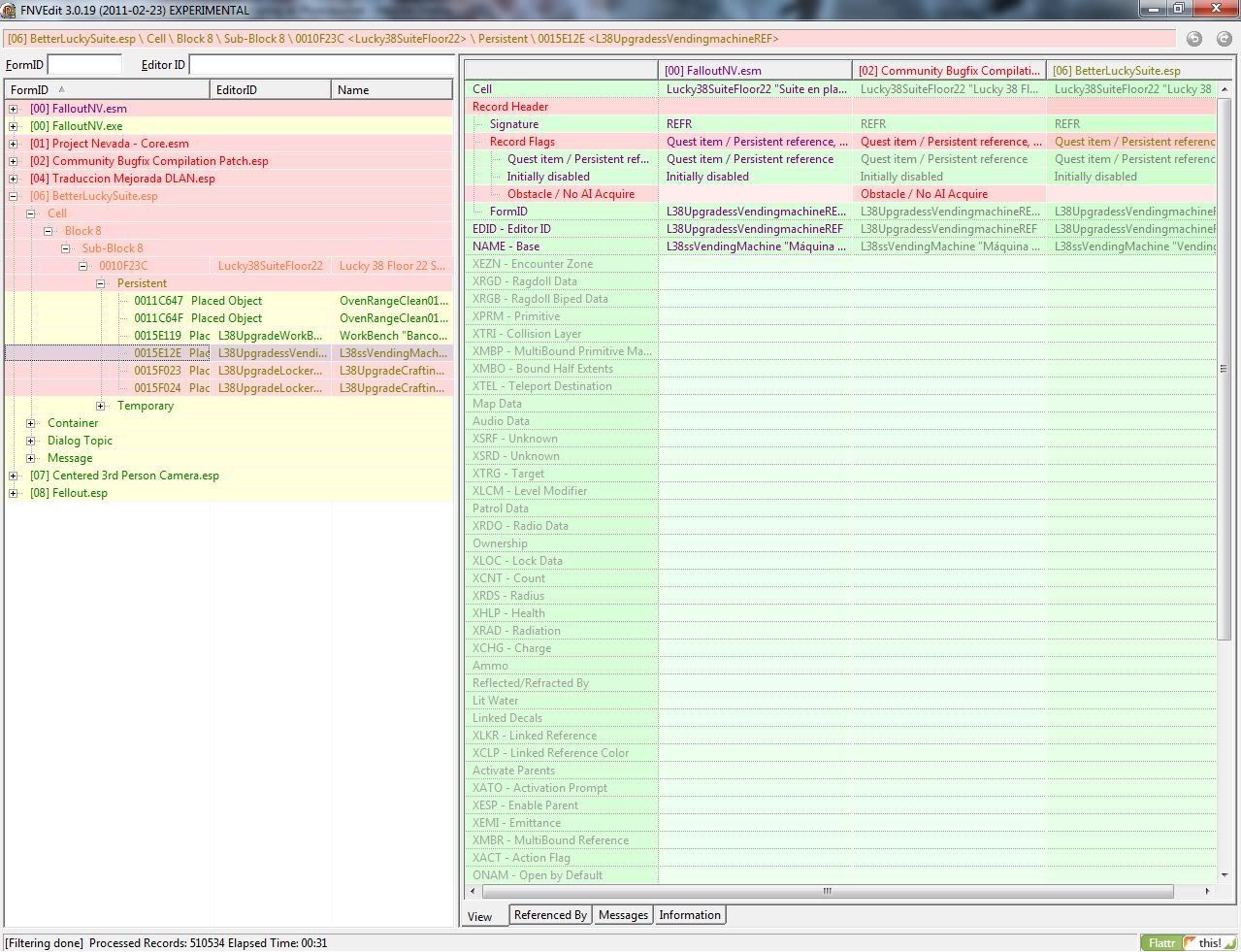Click the Record Flags row label
1241x952 pixels.
tap(522, 142)
